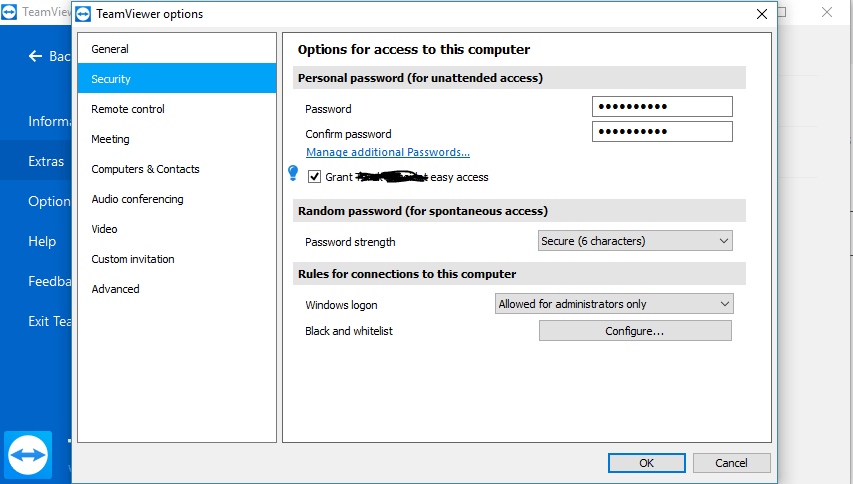Click into the Confirm password field
This screenshot has width=853, height=484.
662,132
